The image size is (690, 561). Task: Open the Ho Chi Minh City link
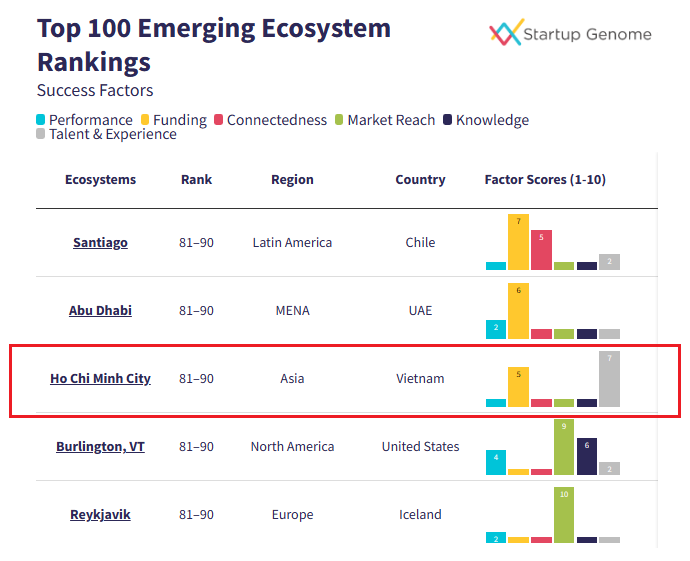coord(100,379)
